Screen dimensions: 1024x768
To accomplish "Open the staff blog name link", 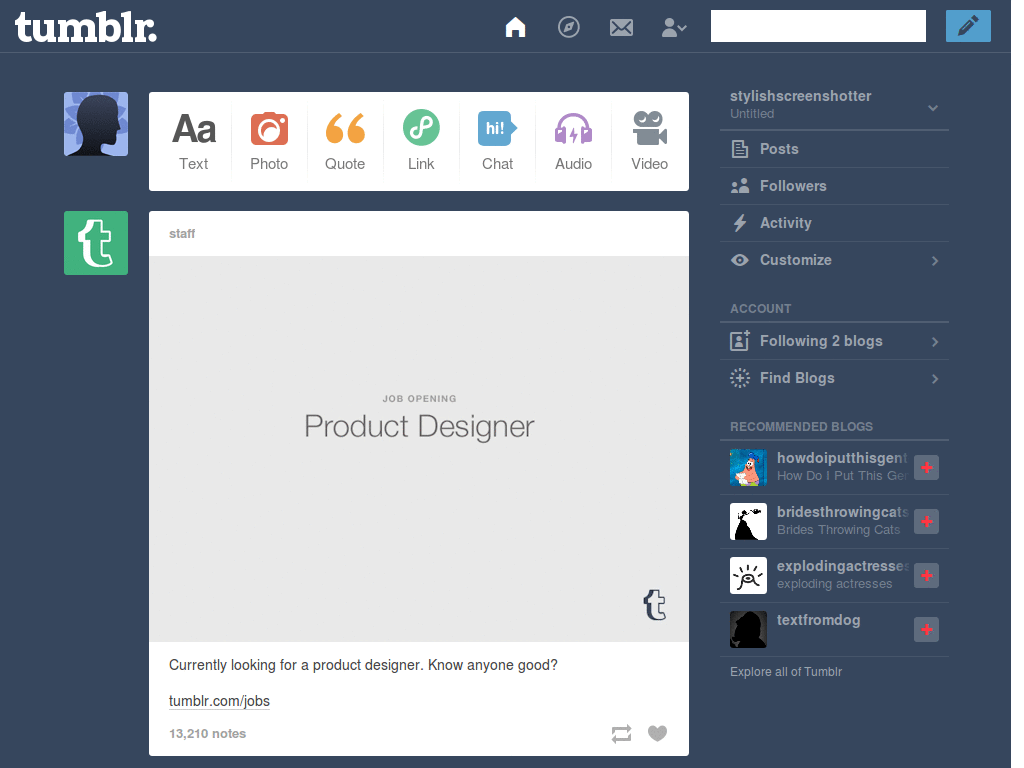I will click(182, 234).
